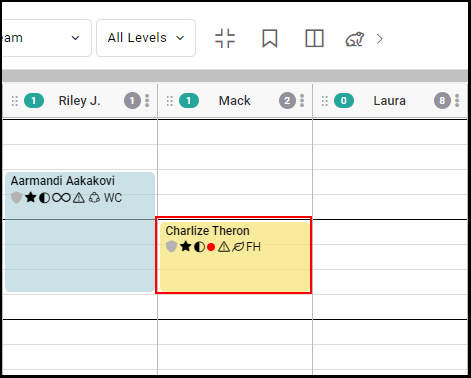Click the red dot on Charlize Theron card

[211, 247]
